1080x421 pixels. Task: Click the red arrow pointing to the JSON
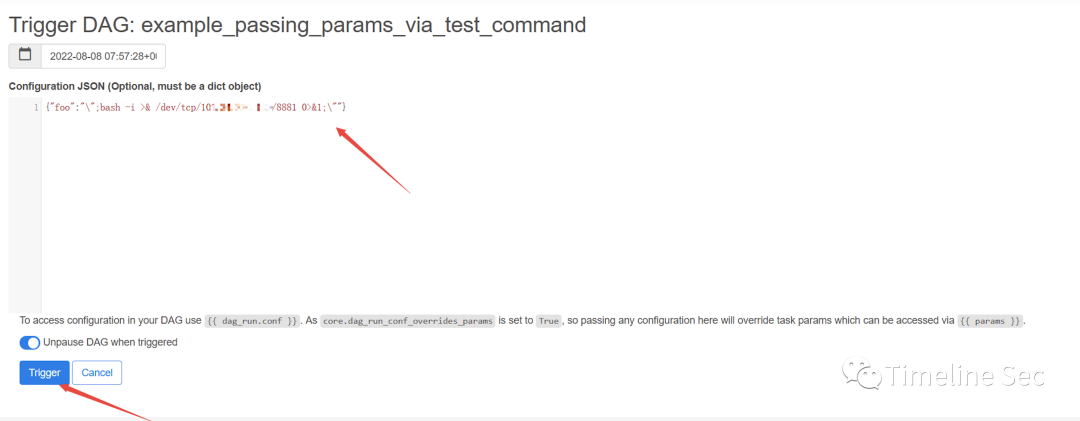tap(373, 160)
